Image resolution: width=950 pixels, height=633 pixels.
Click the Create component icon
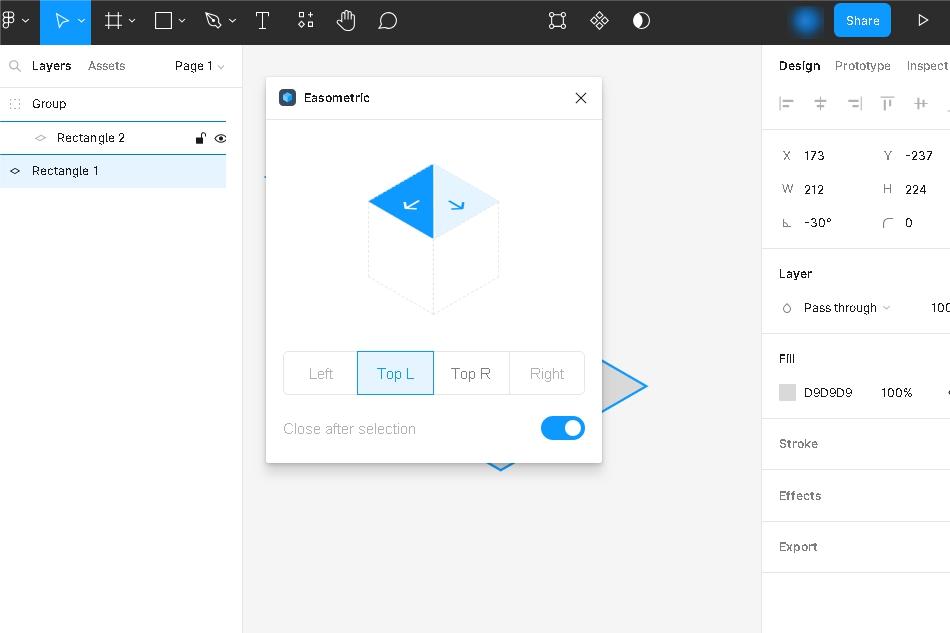point(600,21)
